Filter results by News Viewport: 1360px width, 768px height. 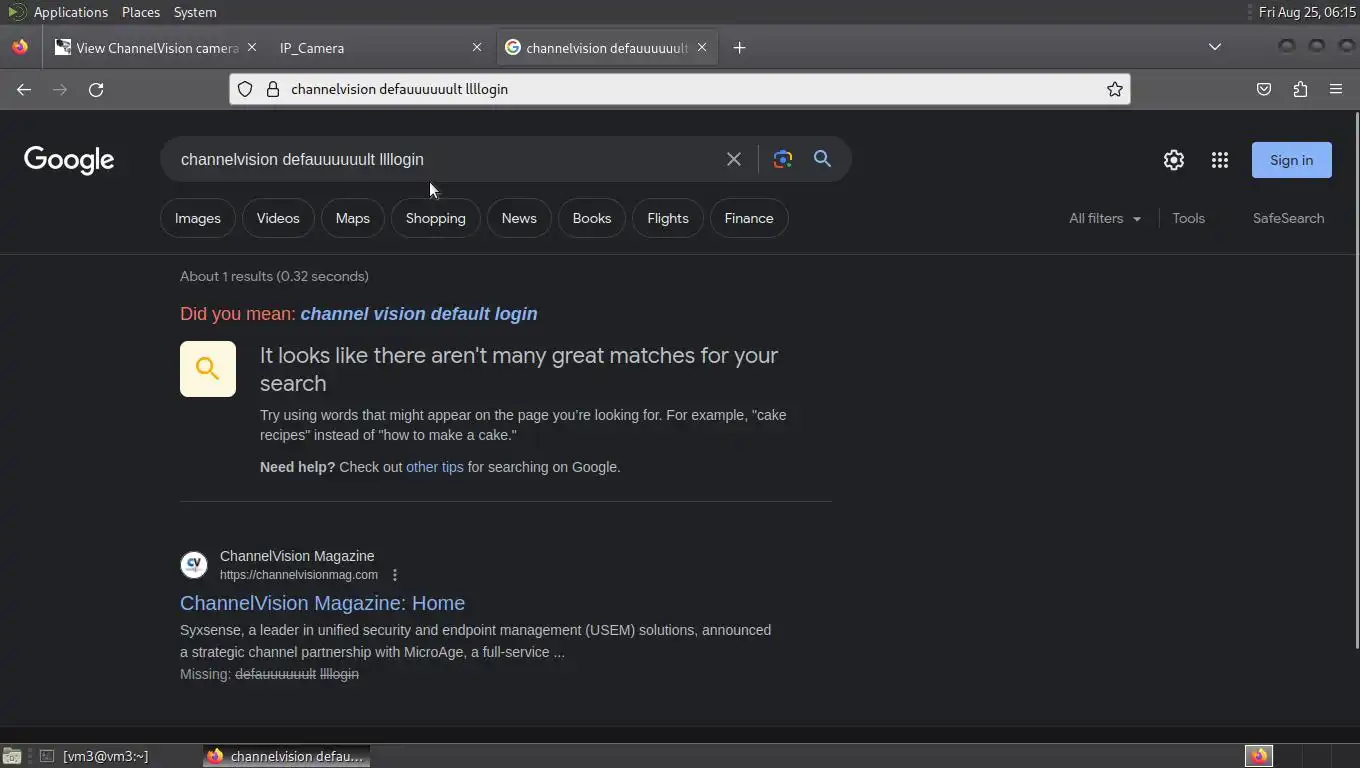pyautogui.click(x=519, y=218)
